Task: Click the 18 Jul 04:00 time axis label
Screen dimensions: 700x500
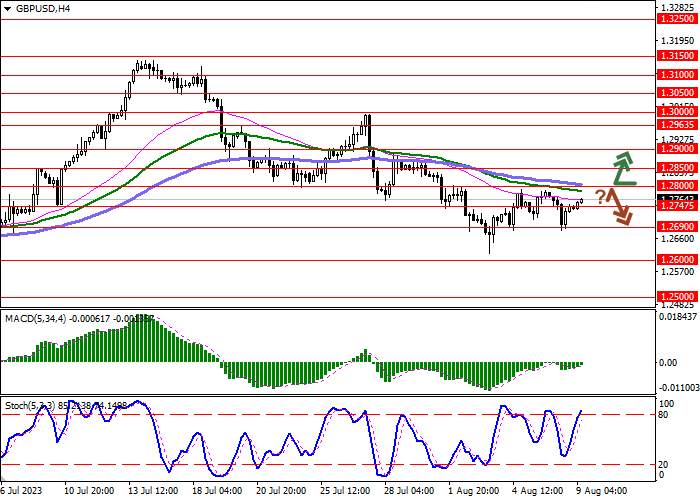Action: tap(219, 491)
